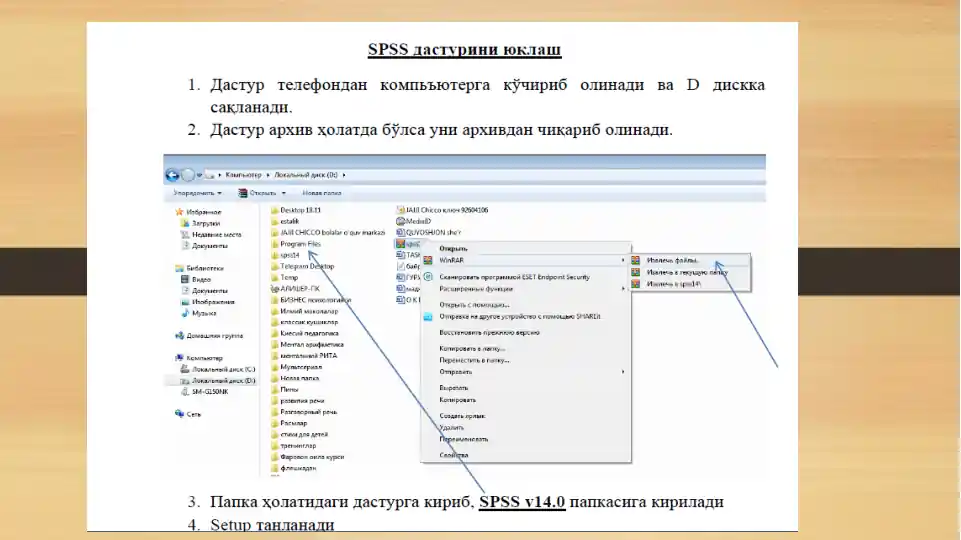Select the 'Библиотеки' node icon

179,268
